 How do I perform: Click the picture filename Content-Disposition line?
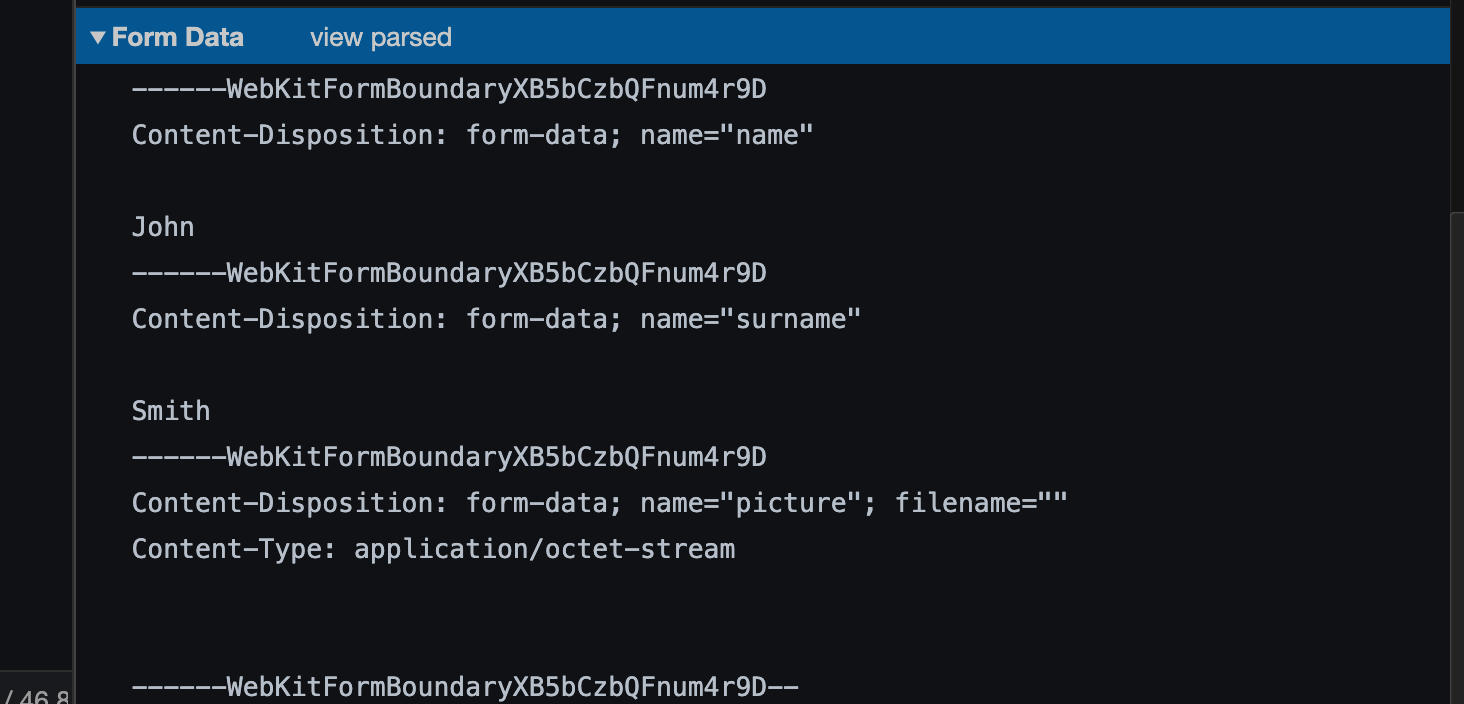tap(600, 503)
